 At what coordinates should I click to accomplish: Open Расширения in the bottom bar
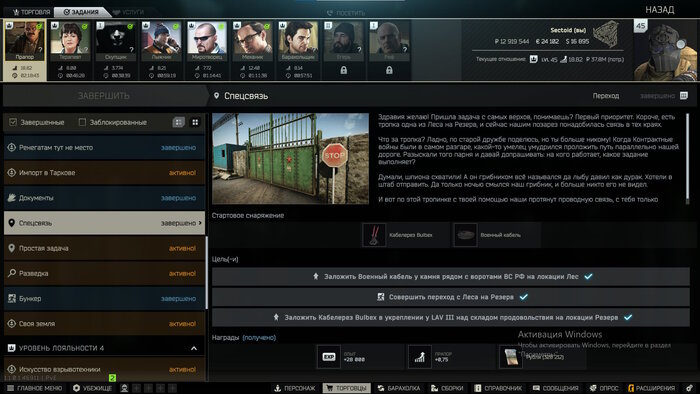(x=651, y=388)
